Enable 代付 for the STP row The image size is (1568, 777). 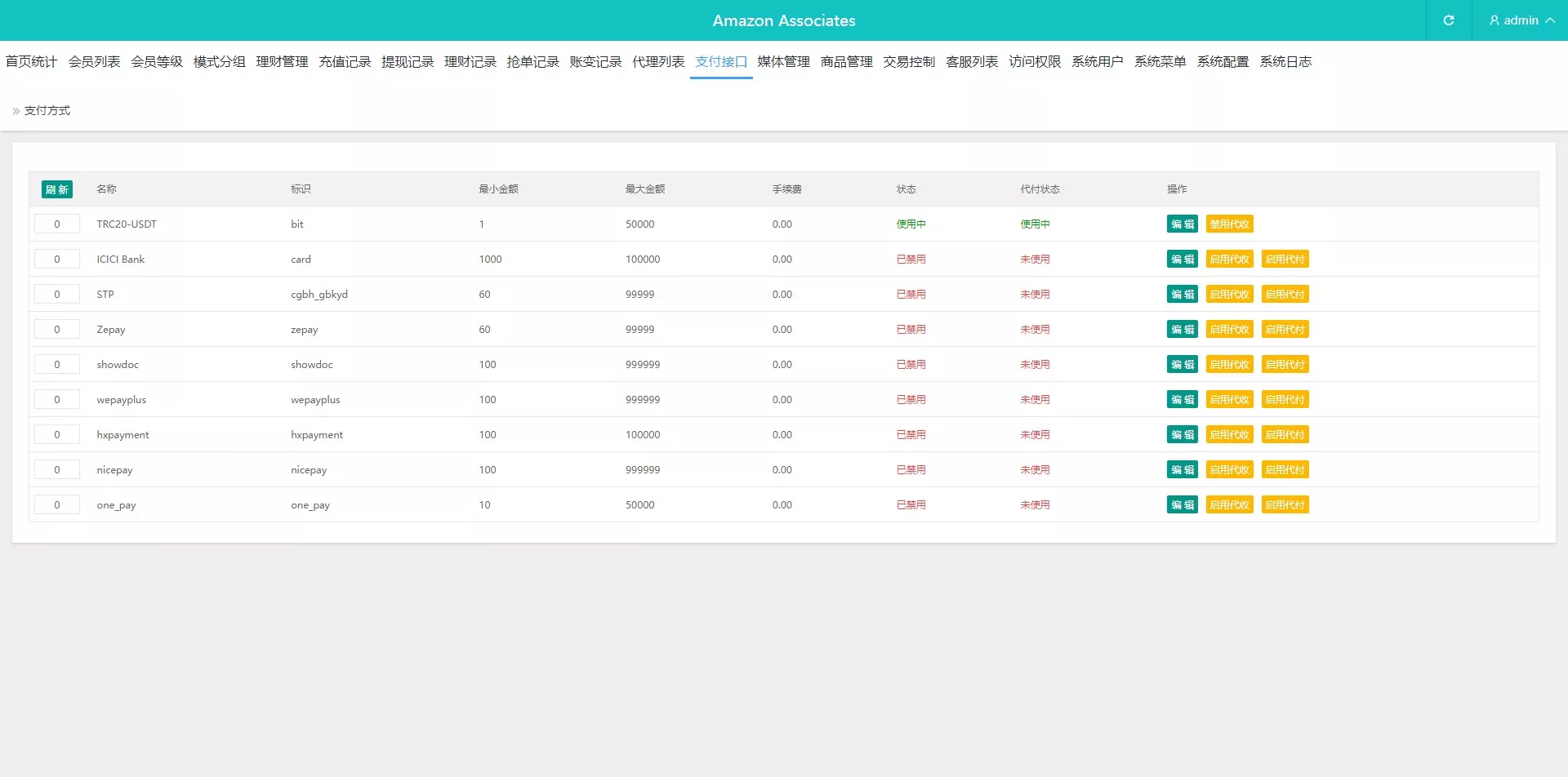click(1285, 295)
